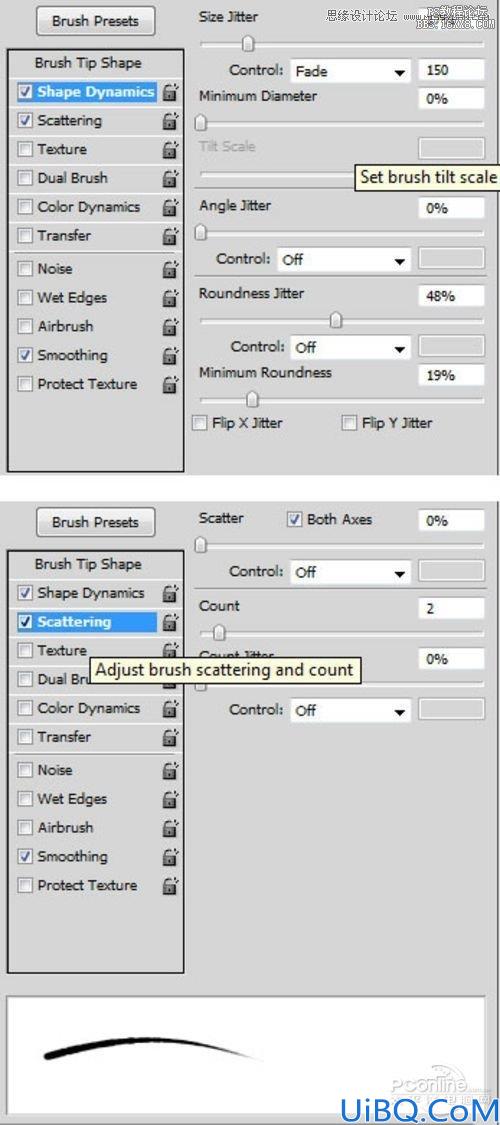Click the Count value field showing 2
The image size is (500, 1125).
coord(451,608)
